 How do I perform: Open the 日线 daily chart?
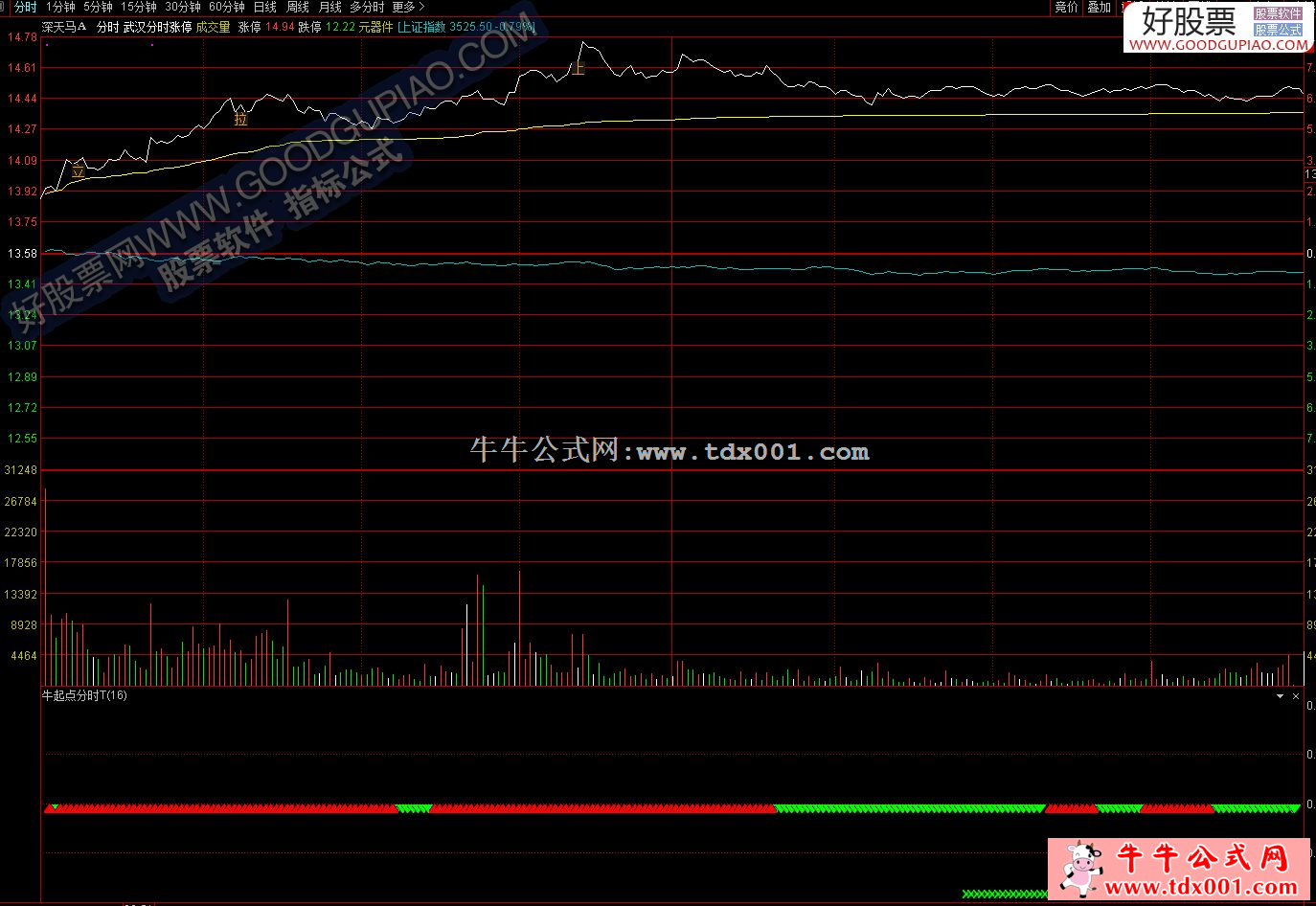264,7
